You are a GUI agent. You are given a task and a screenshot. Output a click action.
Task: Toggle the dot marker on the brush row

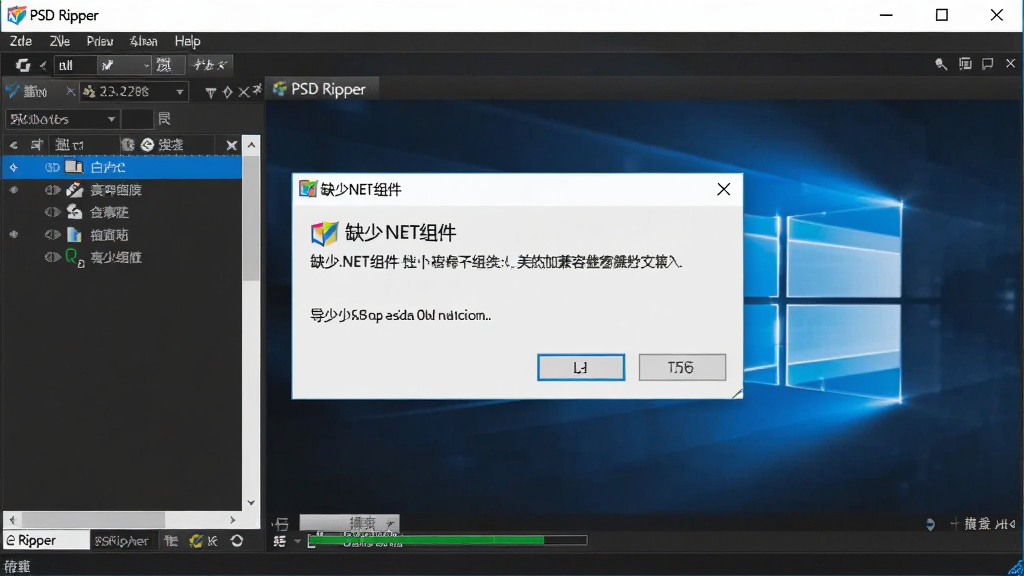14,190
